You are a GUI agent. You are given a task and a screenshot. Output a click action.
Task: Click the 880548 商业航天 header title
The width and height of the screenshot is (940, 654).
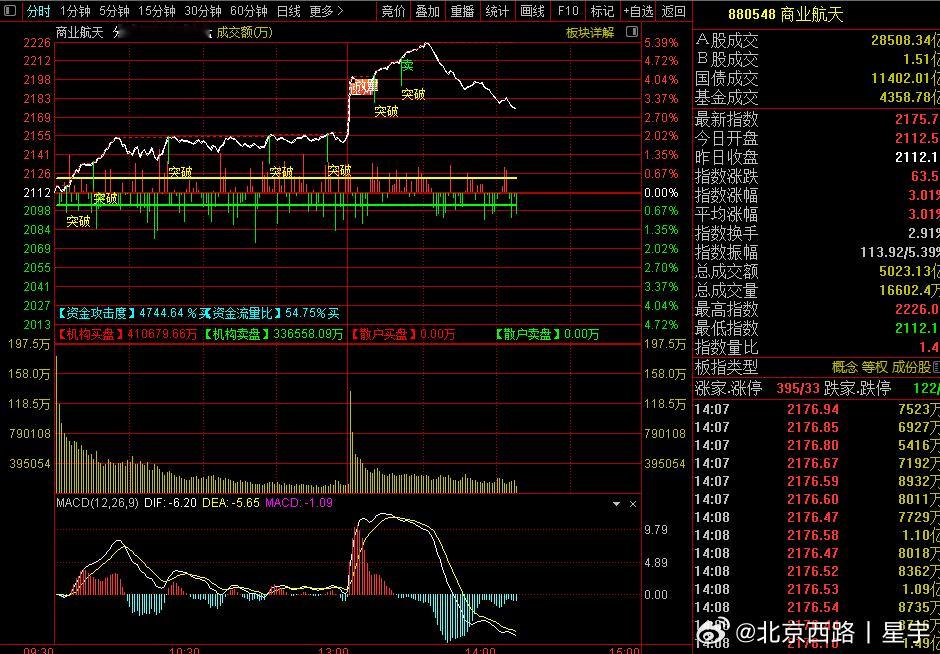tap(785, 14)
